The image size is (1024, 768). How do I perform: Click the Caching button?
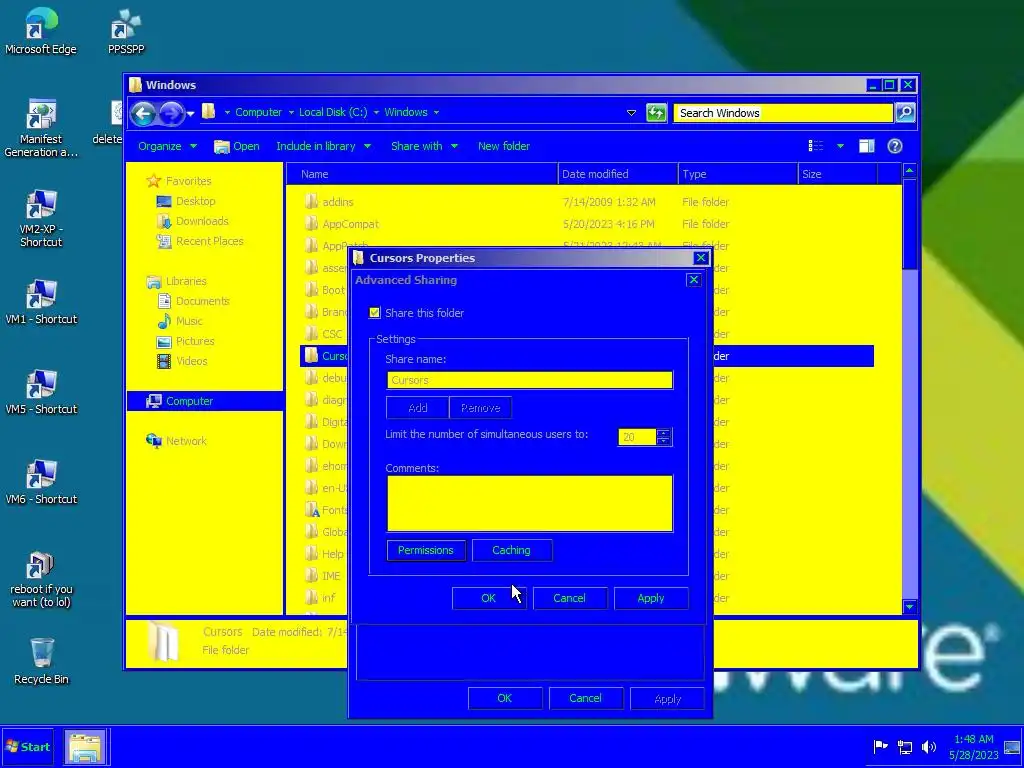511,550
